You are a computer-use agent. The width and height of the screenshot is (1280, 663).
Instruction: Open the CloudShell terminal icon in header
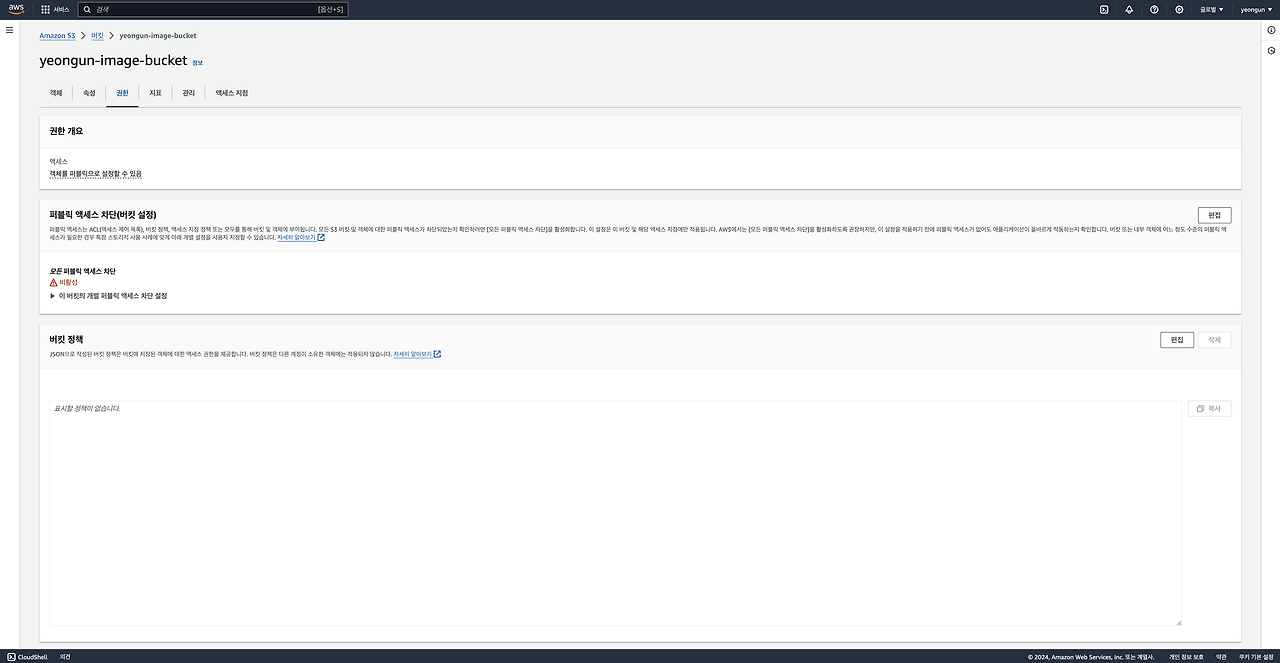1104,9
